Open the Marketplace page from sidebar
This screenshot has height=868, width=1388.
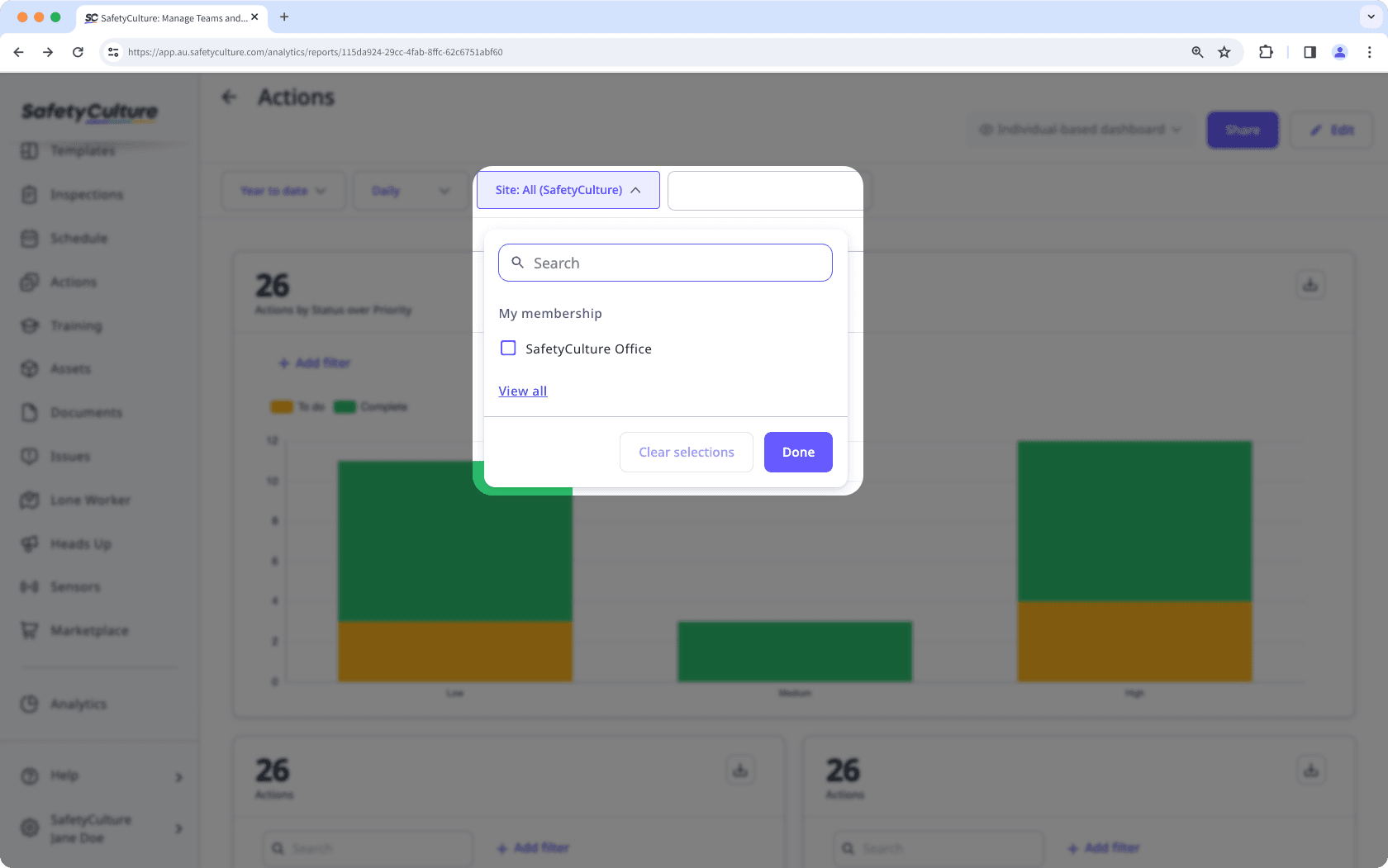89,630
